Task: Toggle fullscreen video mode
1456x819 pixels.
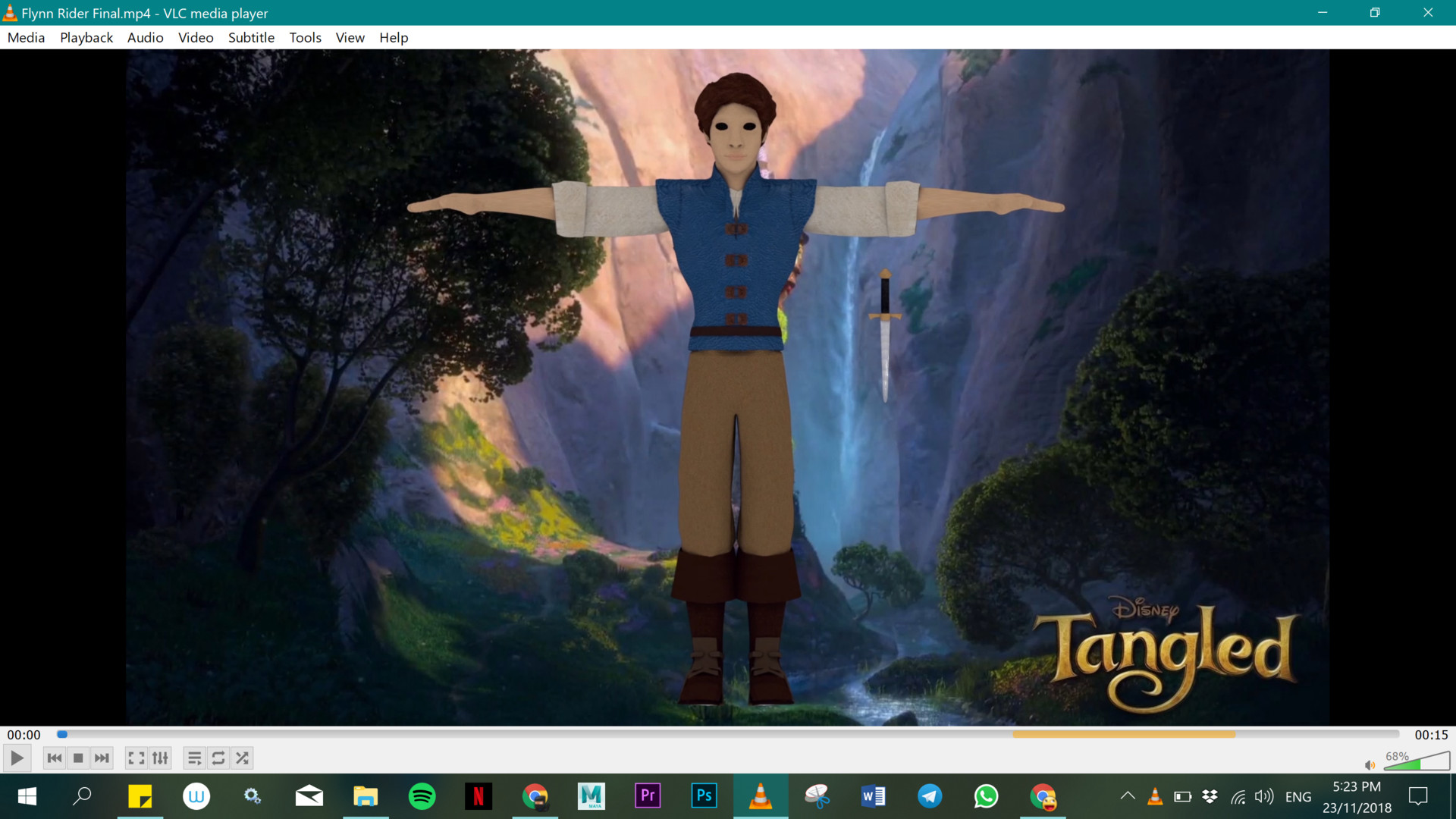Action: click(x=136, y=758)
